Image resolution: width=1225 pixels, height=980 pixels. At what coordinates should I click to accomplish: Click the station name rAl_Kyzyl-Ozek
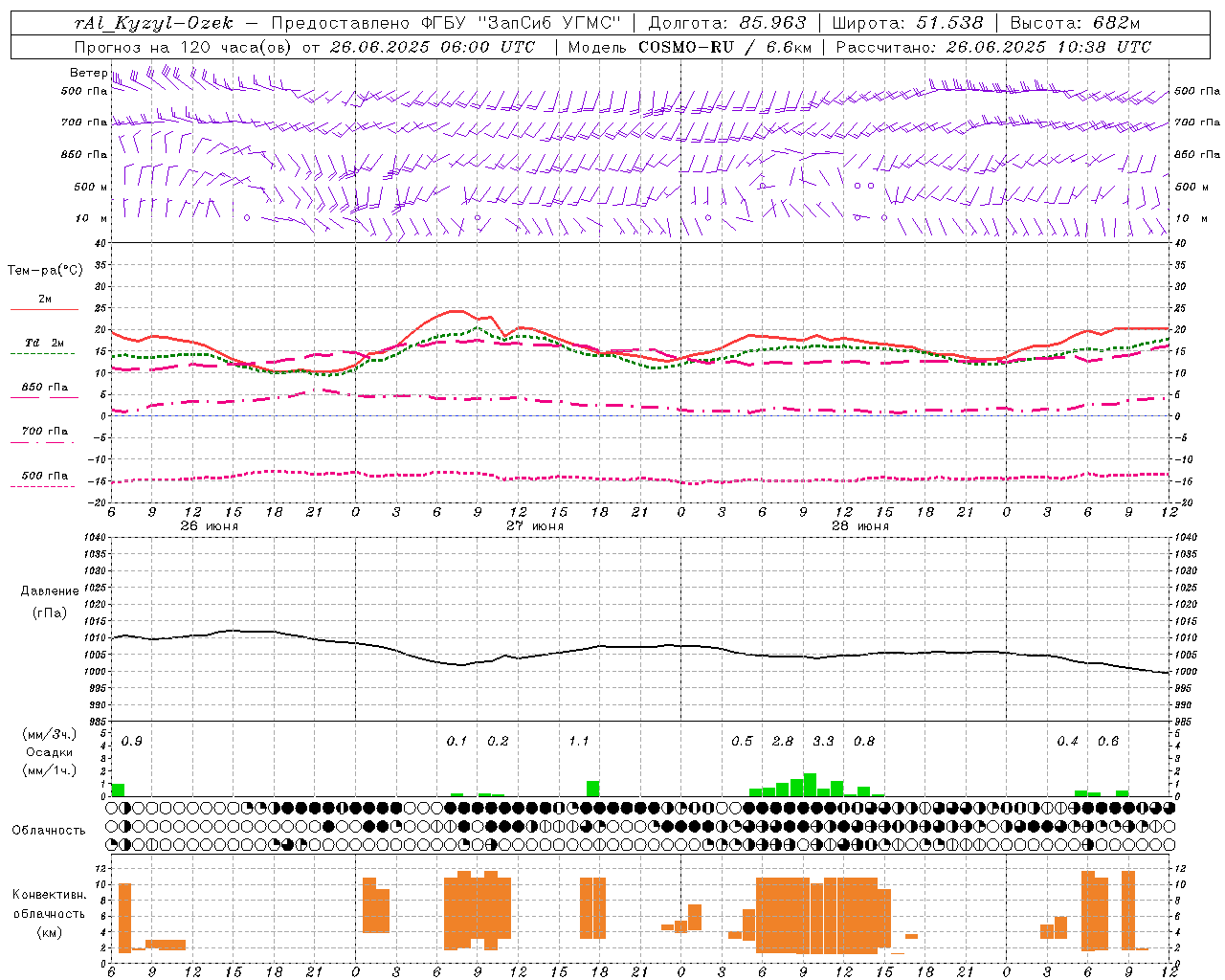pos(153,23)
